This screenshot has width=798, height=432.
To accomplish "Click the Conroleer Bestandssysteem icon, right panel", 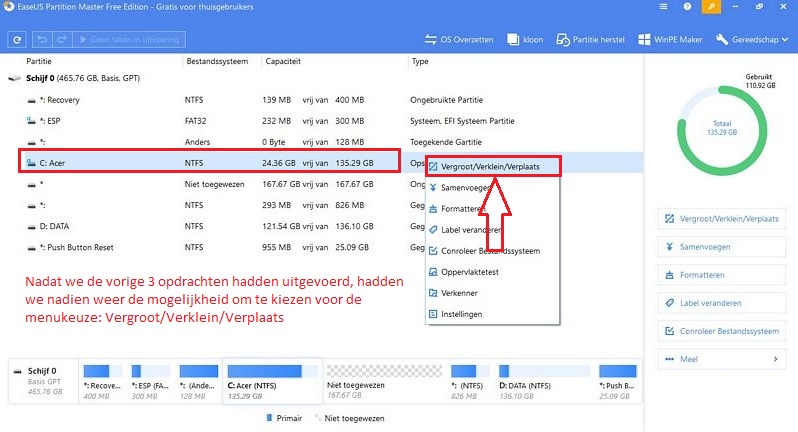I will point(669,331).
